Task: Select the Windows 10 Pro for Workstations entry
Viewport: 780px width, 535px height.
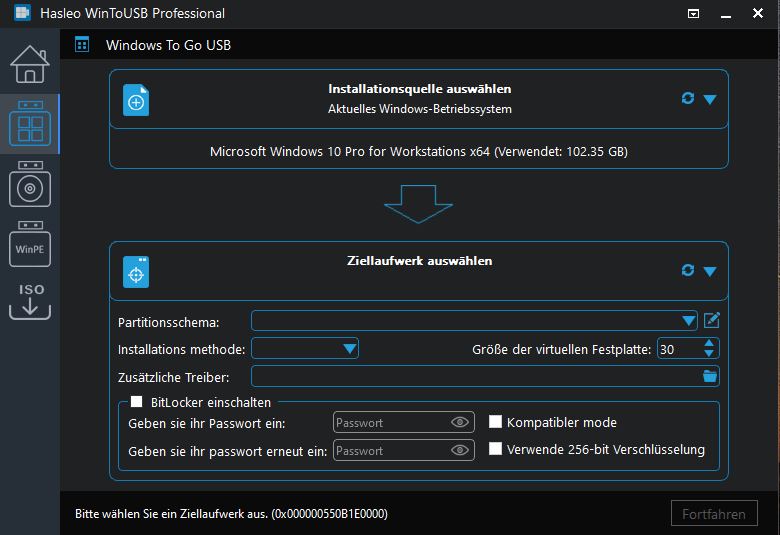Action: pyautogui.click(x=419, y=151)
